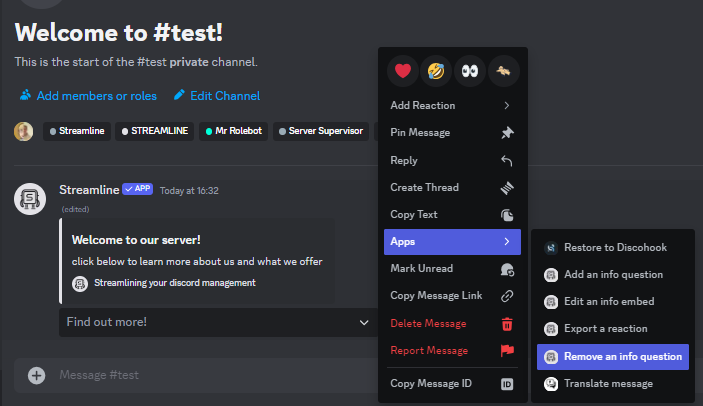Click the plus attachment button in message box

coord(37,376)
